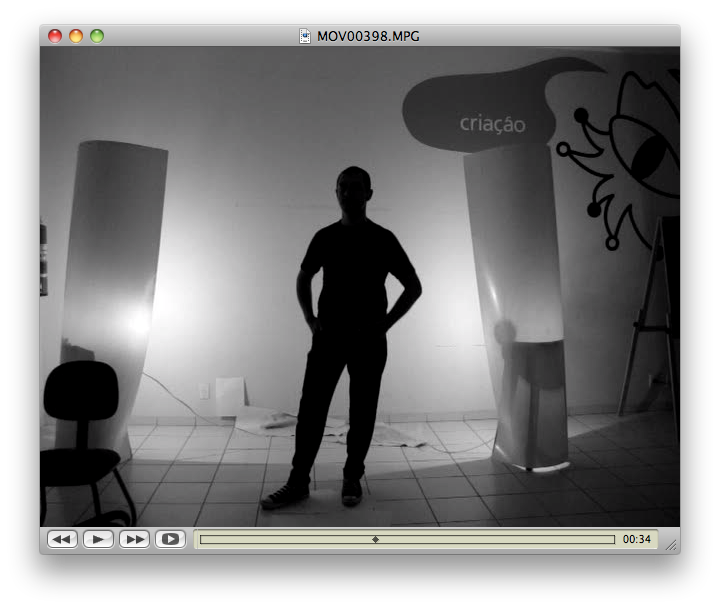The image size is (720, 609).
Task: Click the video frame showing the silhouette
Action: (x=360, y=286)
